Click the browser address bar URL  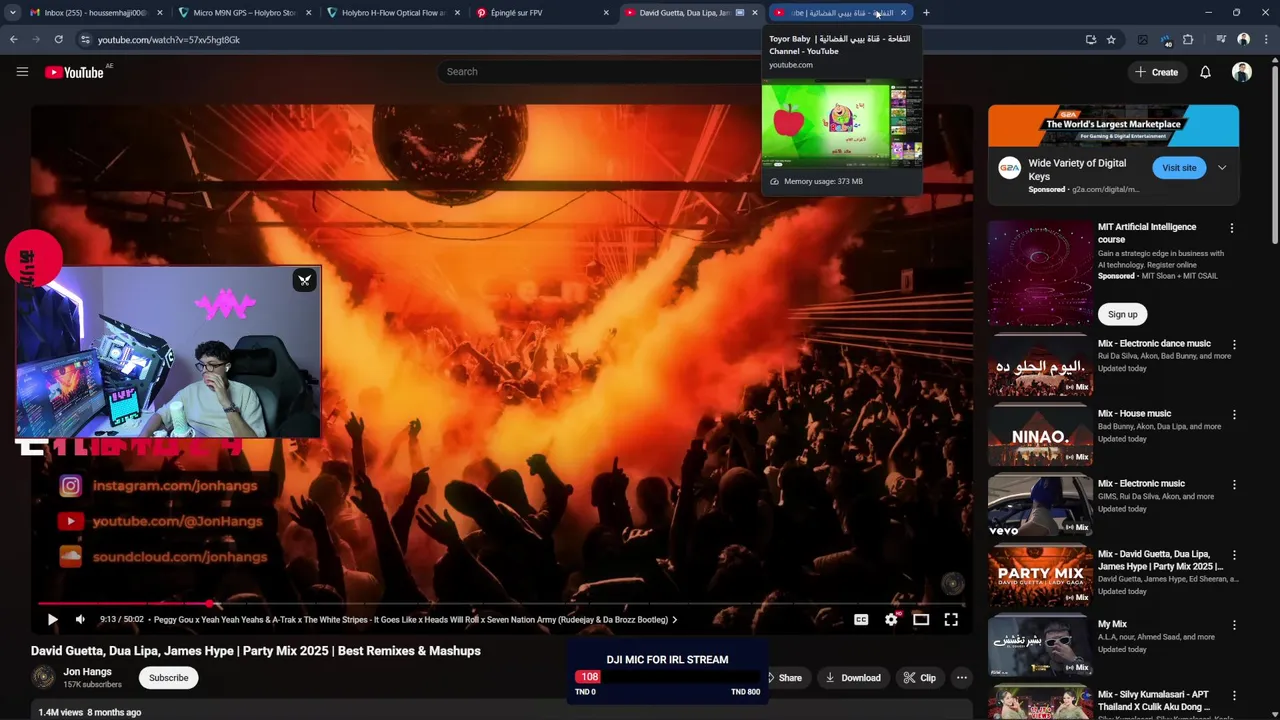(x=169, y=40)
